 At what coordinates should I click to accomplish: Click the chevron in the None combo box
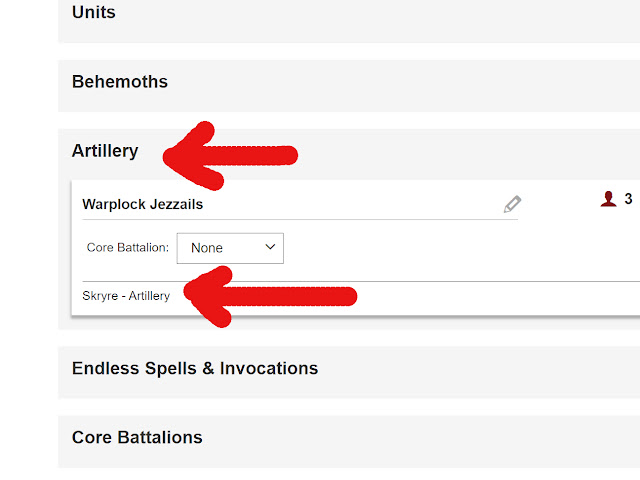coord(269,247)
